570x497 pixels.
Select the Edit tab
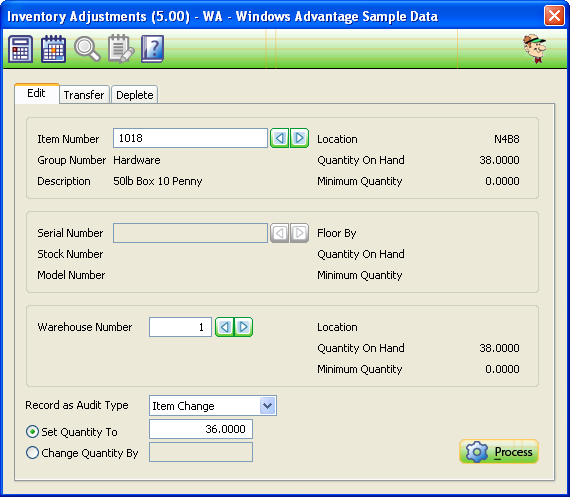37,93
